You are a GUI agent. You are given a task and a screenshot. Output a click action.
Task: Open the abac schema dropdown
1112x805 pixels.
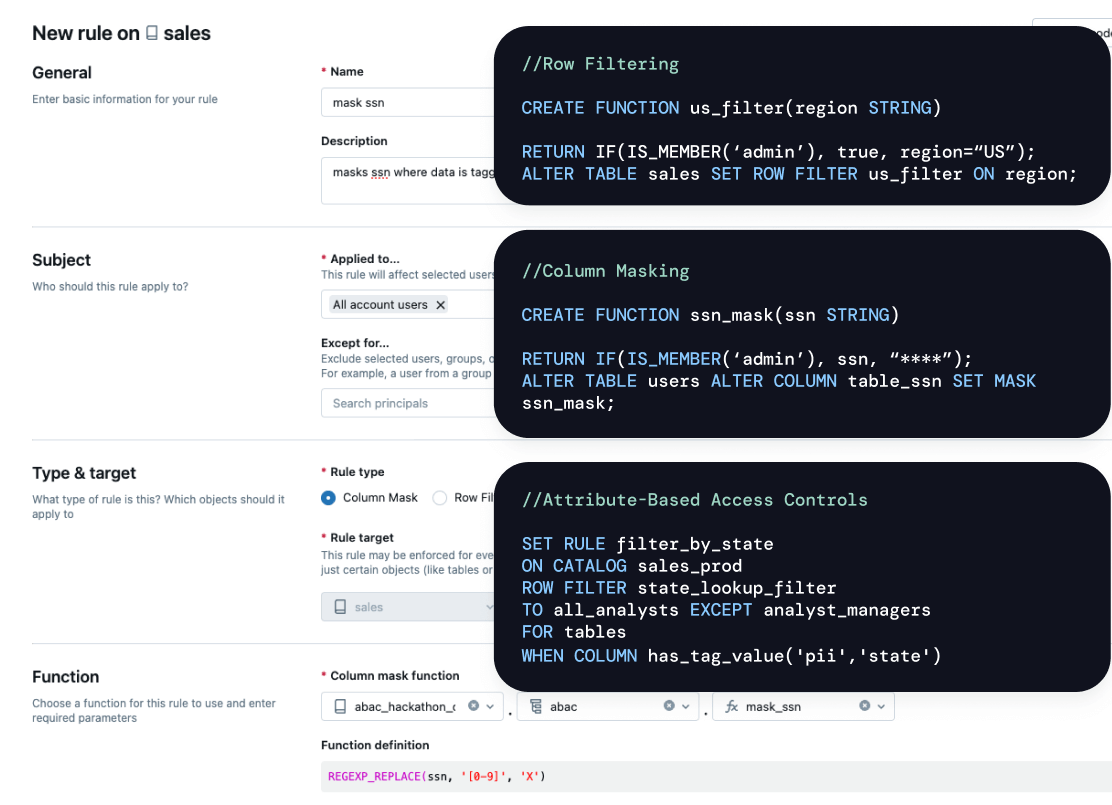686,706
